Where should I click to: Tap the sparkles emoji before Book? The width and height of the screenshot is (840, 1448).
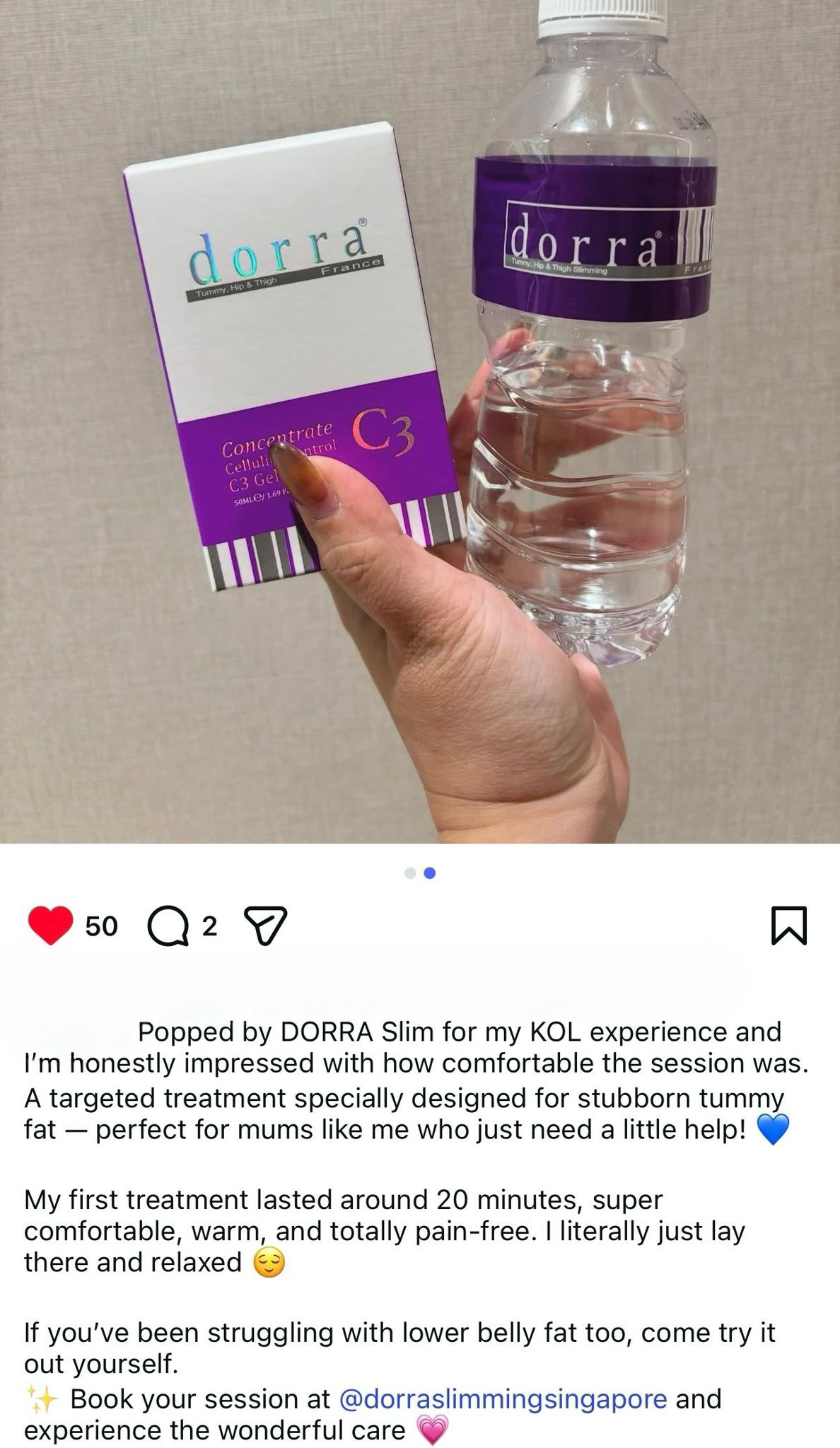point(41,1399)
